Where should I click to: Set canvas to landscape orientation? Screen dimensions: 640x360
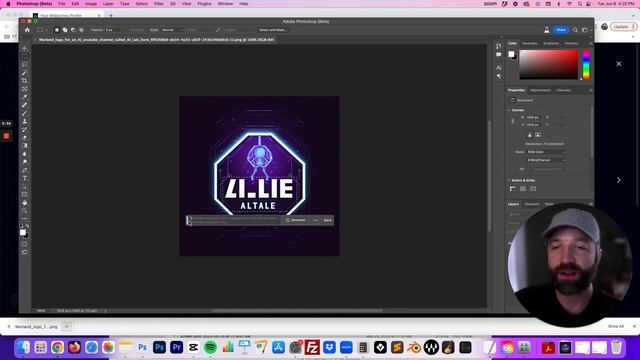tap(538, 135)
